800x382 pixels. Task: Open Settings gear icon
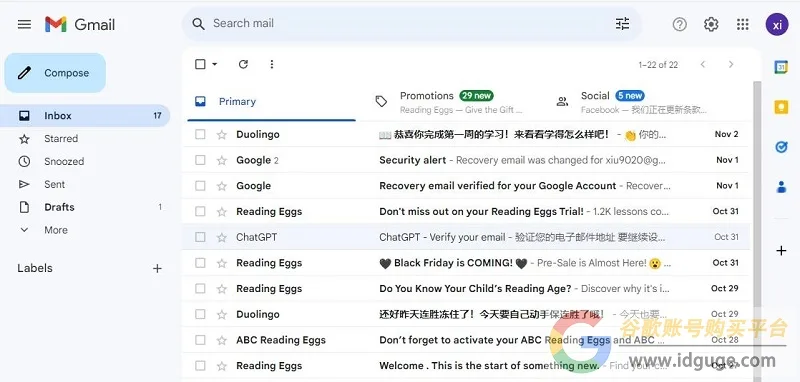click(x=711, y=24)
